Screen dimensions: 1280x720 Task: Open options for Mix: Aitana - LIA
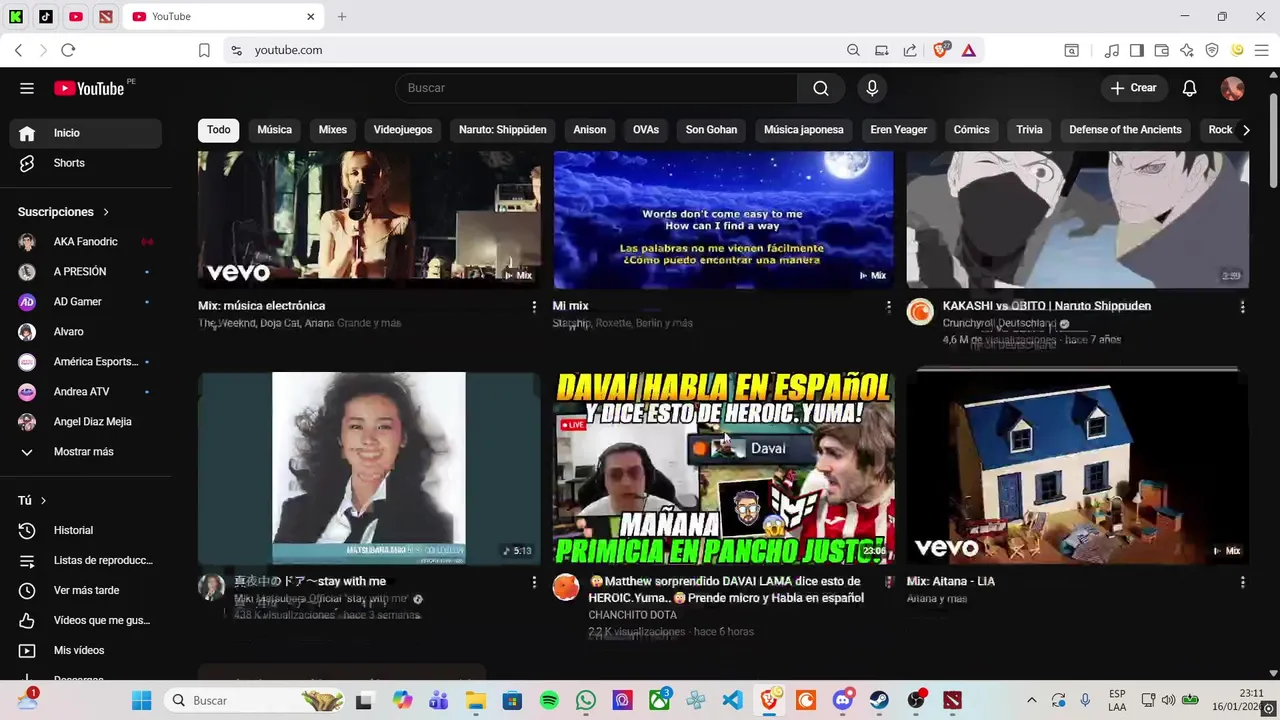point(1243,582)
